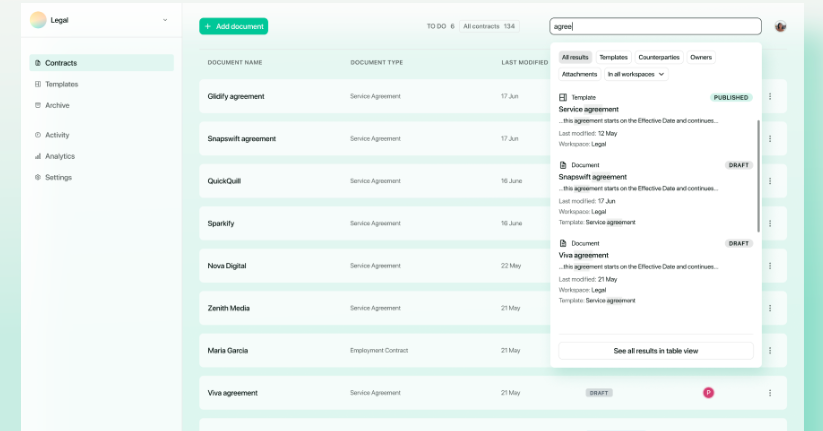Image resolution: width=823 pixels, height=431 pixels.
Task: Filter search results by Owners
Action: pyautogui.click(x=701, y=57)
